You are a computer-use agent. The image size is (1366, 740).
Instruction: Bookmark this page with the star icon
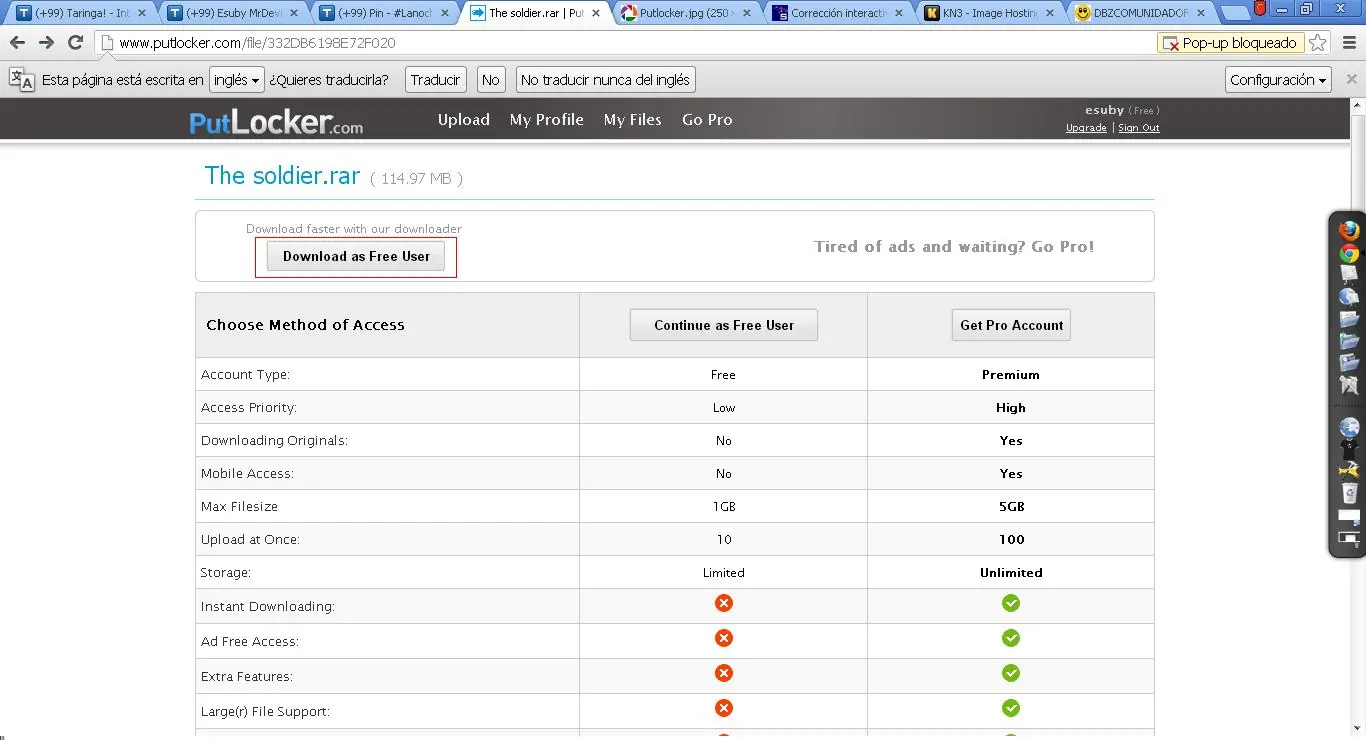1318,43
